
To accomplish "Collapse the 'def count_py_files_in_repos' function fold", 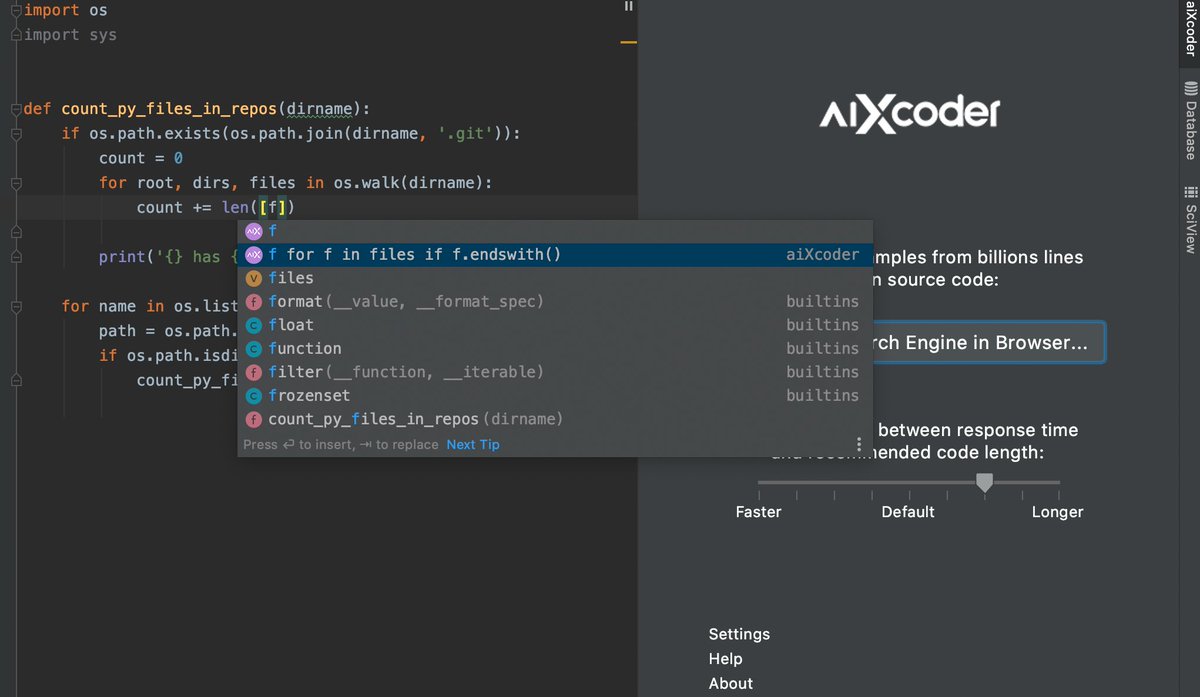I will (x=15, y=109).
